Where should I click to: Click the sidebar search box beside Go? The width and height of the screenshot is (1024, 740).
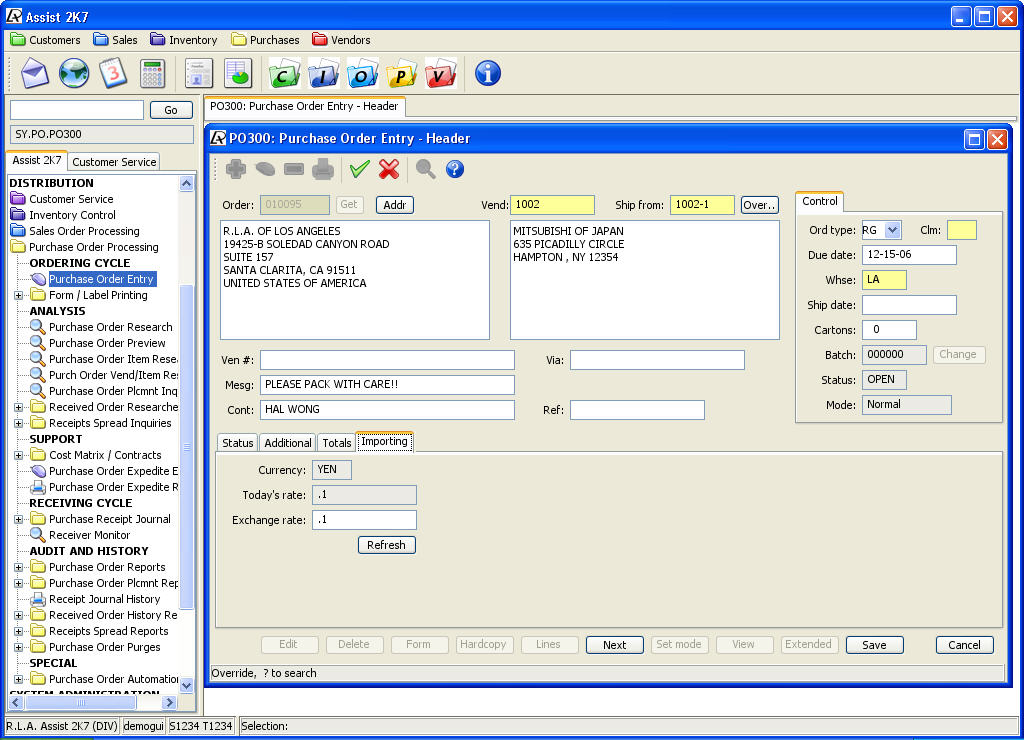(x=77, y=110)
